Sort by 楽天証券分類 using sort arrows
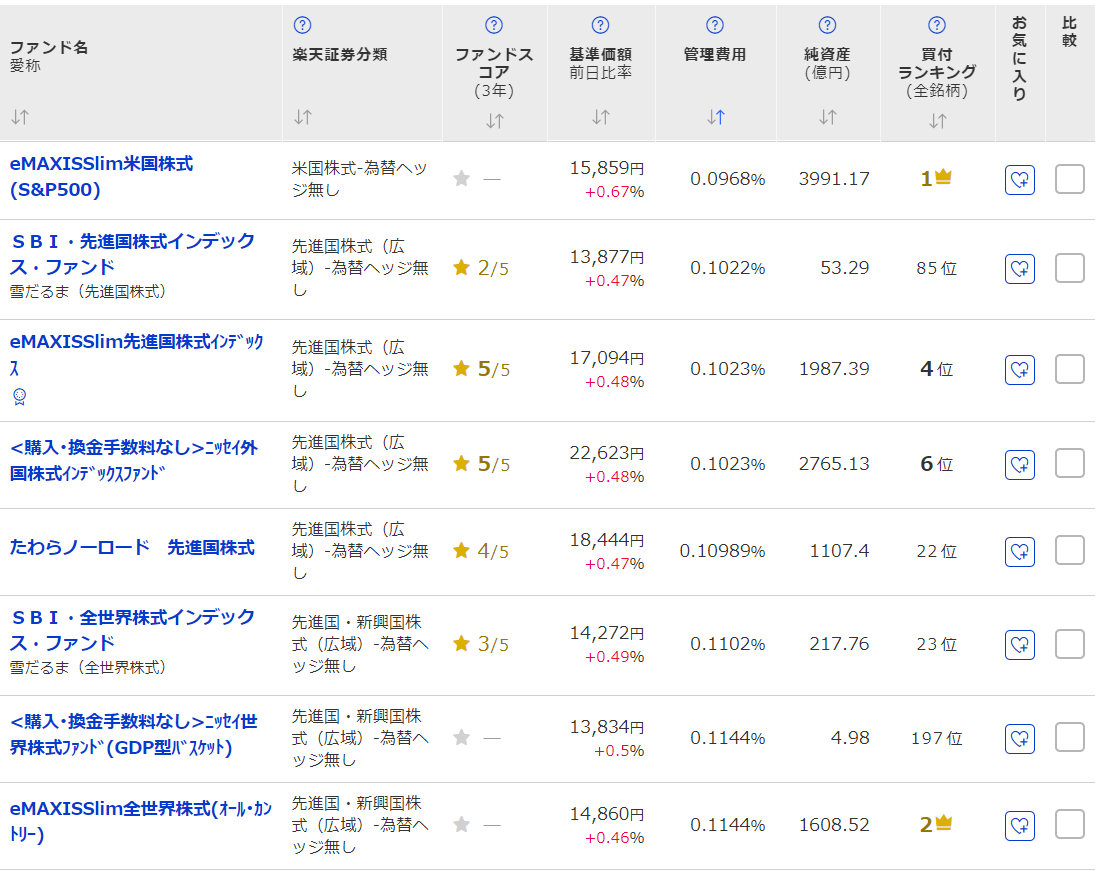Image resolution: width=1102 pixels, height=875 pixels. coord(303,117)
